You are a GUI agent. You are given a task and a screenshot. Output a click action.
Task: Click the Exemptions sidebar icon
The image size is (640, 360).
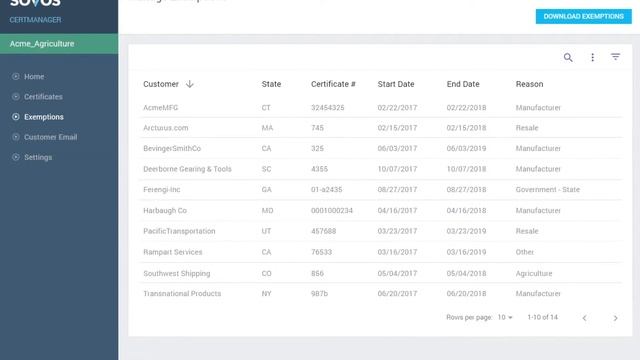point(16,117)
